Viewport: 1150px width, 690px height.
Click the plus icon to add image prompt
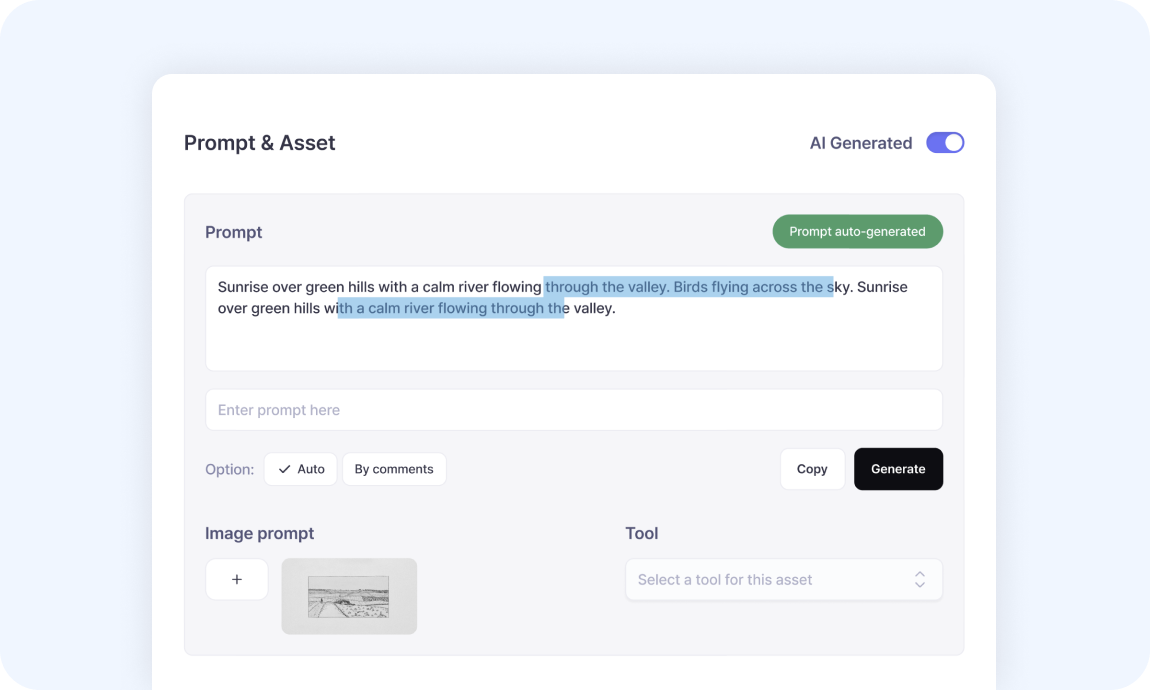click(x=237, y=579)
